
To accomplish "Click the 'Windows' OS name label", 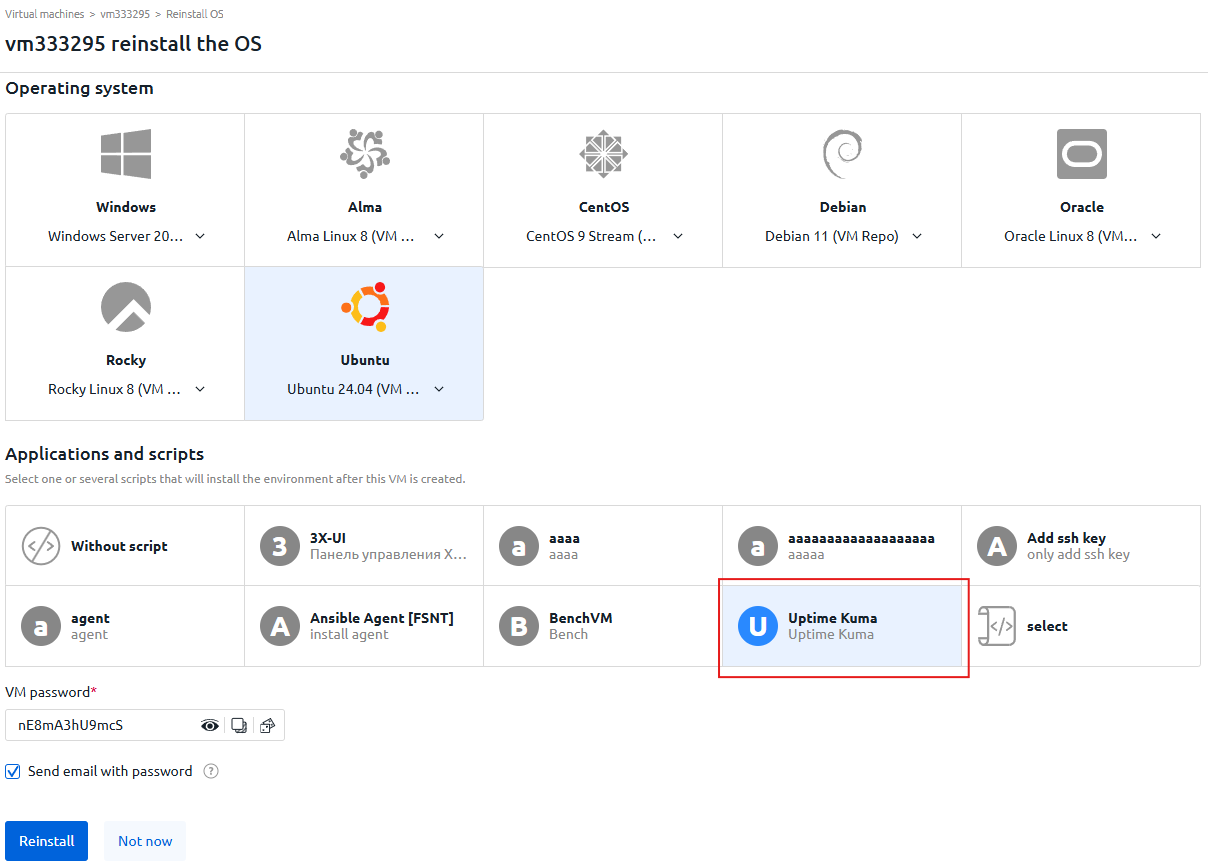I will point(126,207).
